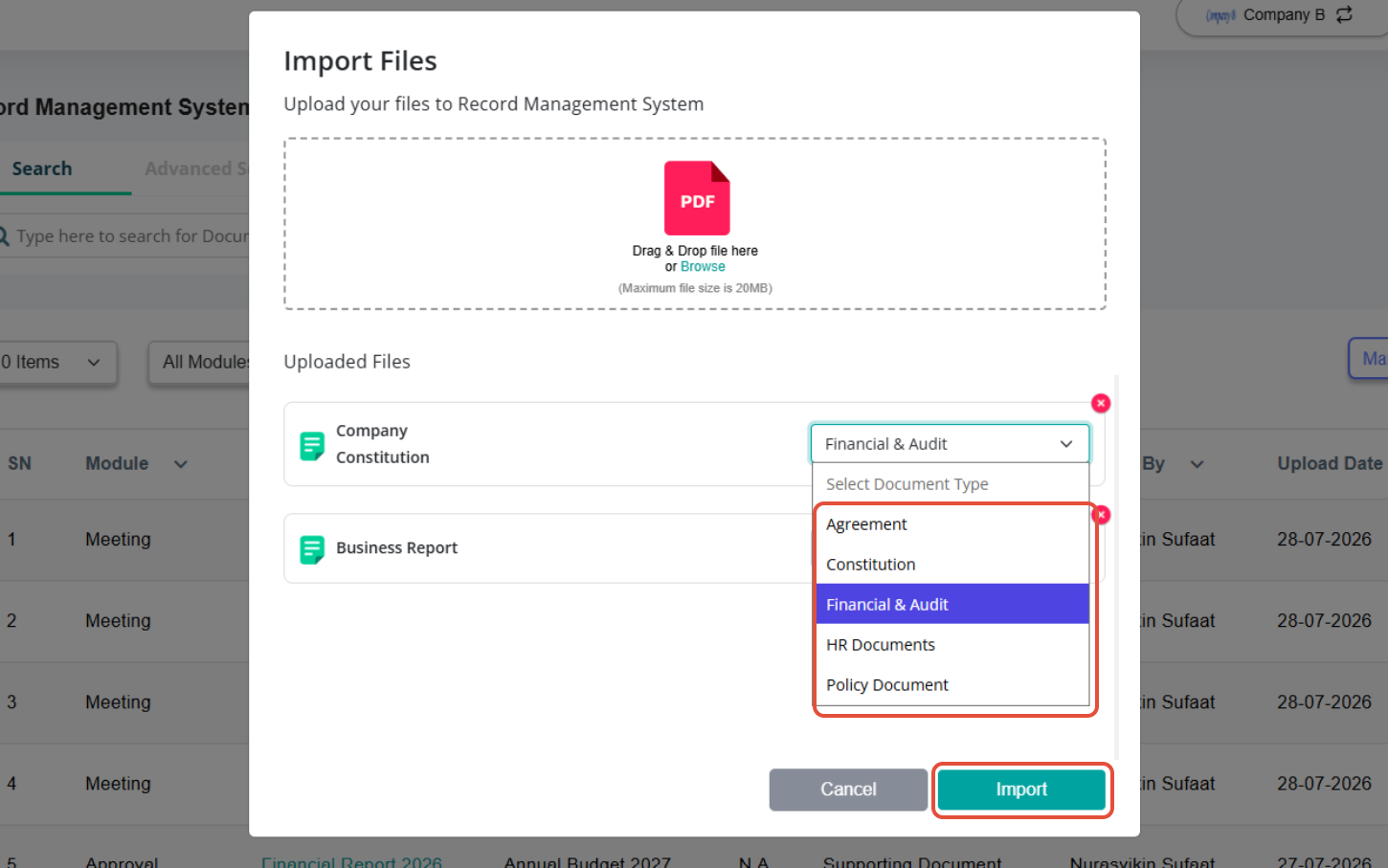This screenshot has width=1388, height=868.
Task: Open the All Modules filter dropdown
Action: point(201,363)
